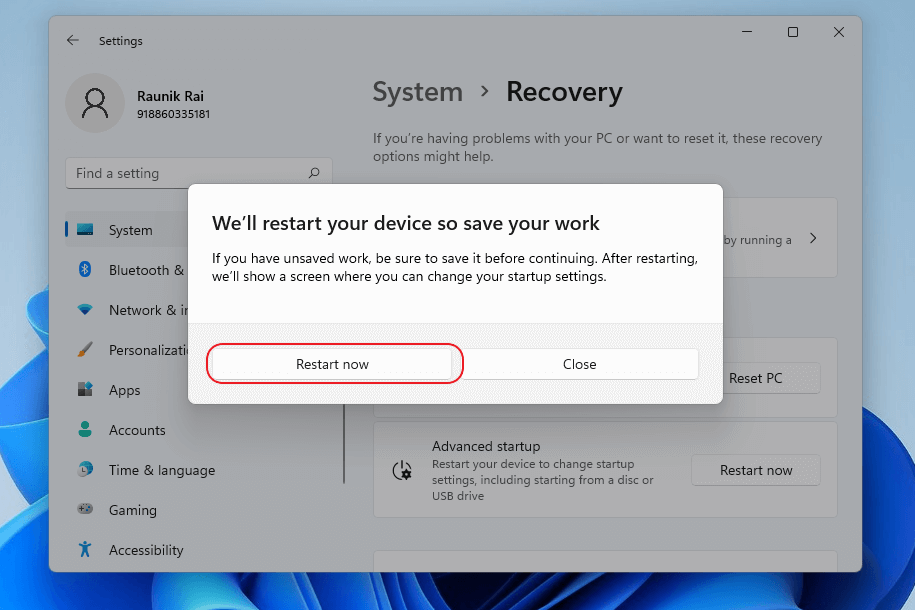This screenshot has width=915, height=610.
Task: Click the Personalization paintbrush icon
Action: [x=85, y=350]
